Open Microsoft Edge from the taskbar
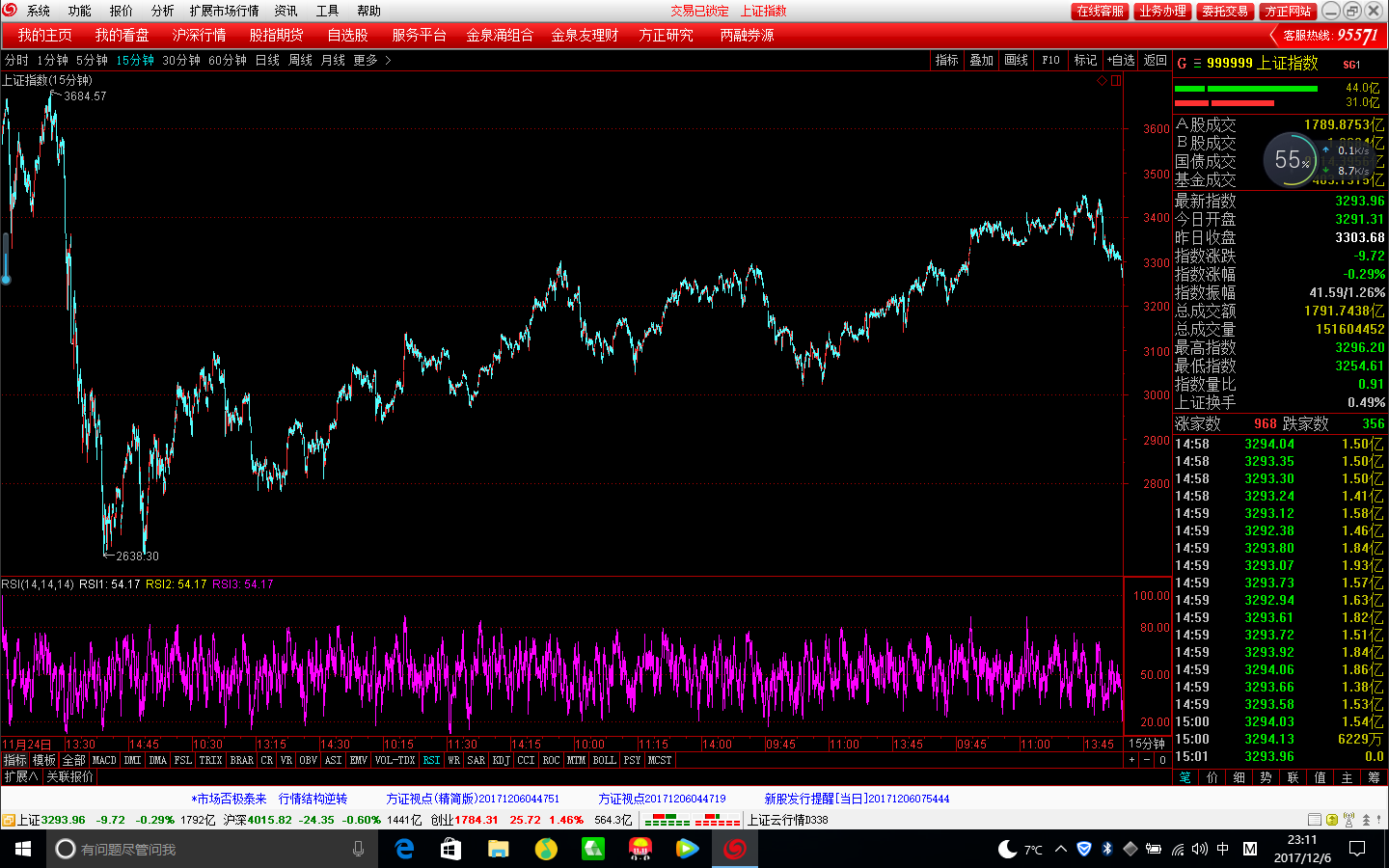Viewport: 1389px width, 868px height. click(x=405, y=849)
